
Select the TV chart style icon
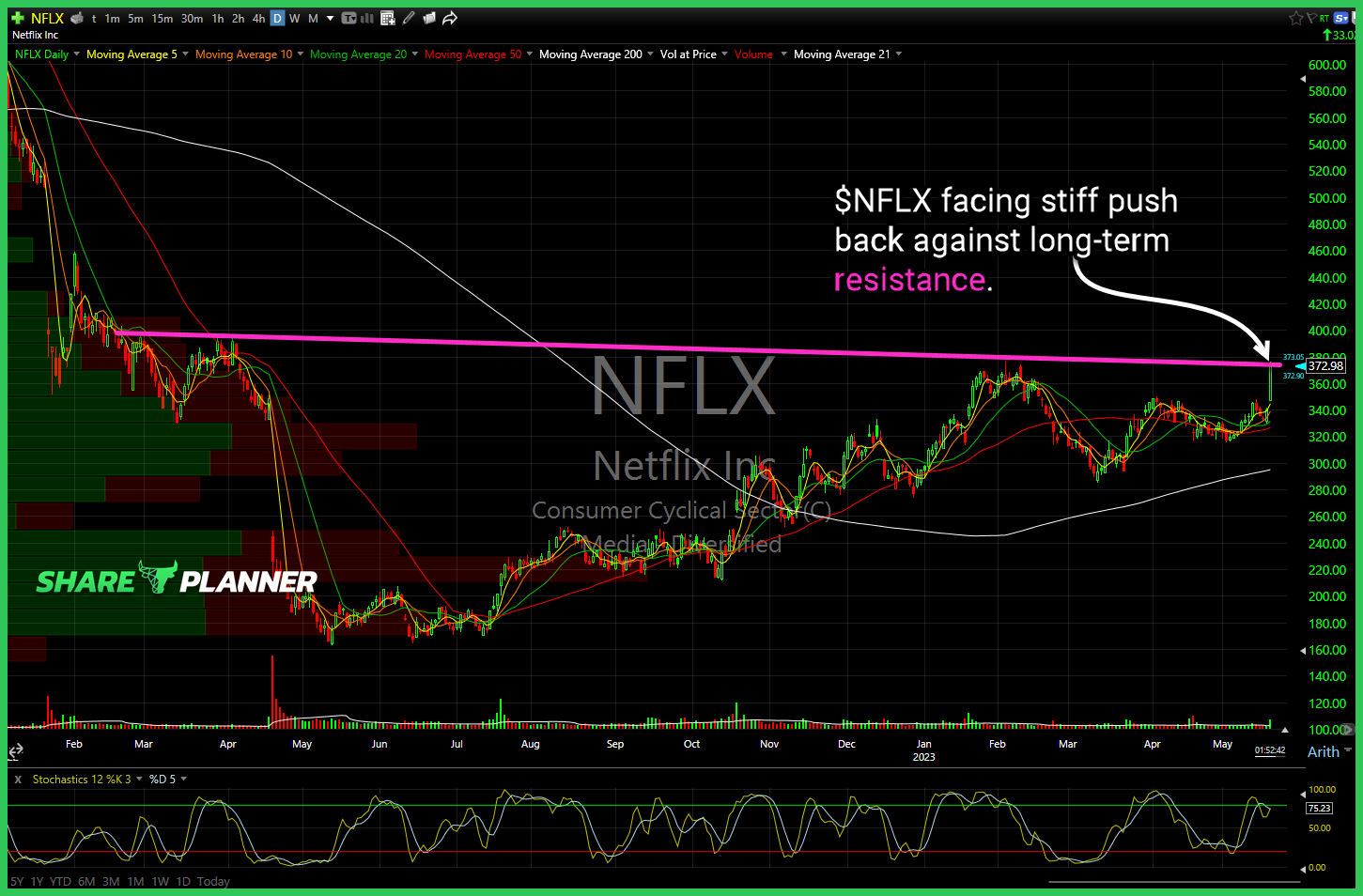pyautogui.click(x=348, y=18)
